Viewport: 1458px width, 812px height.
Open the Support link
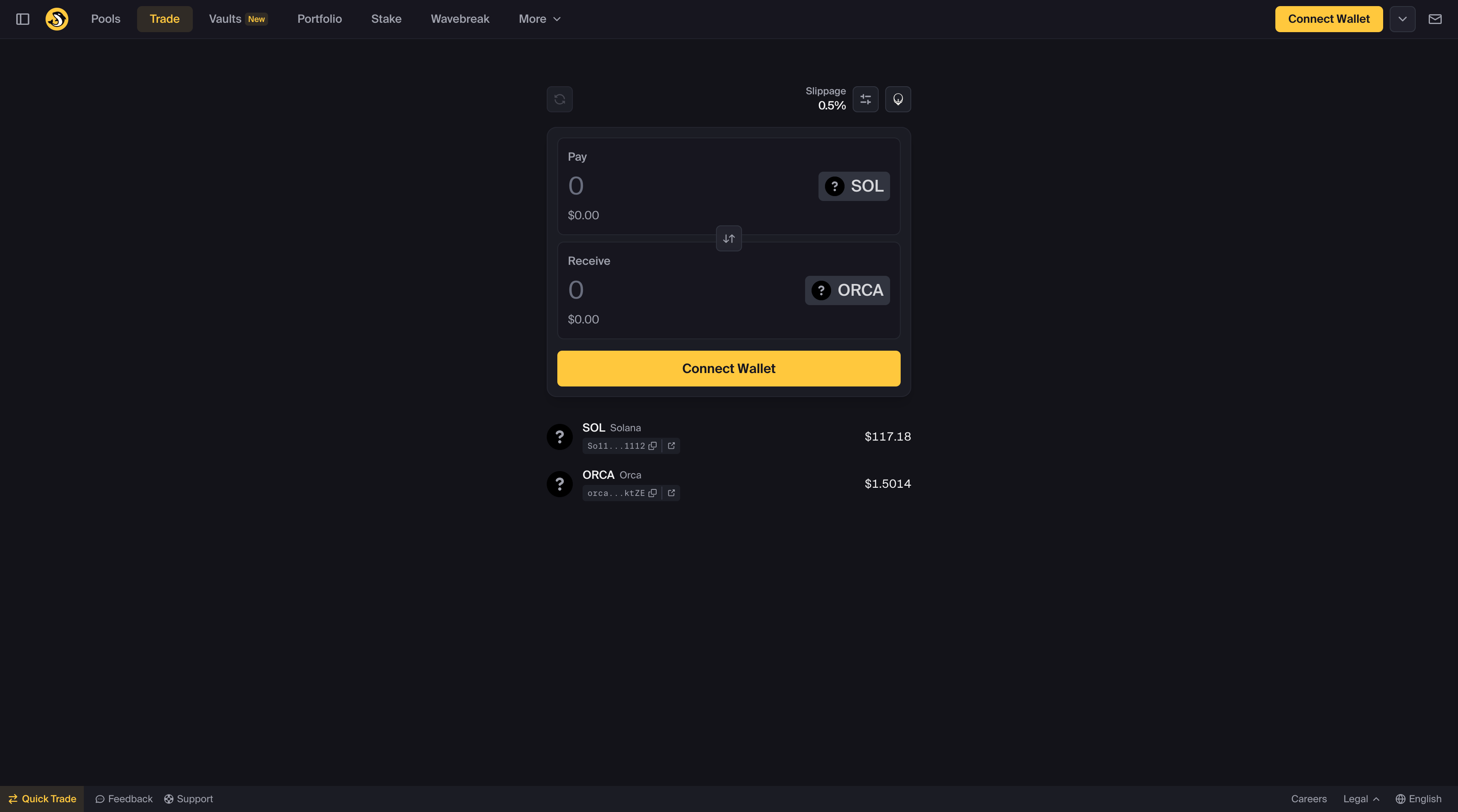(x=188, y=799)
